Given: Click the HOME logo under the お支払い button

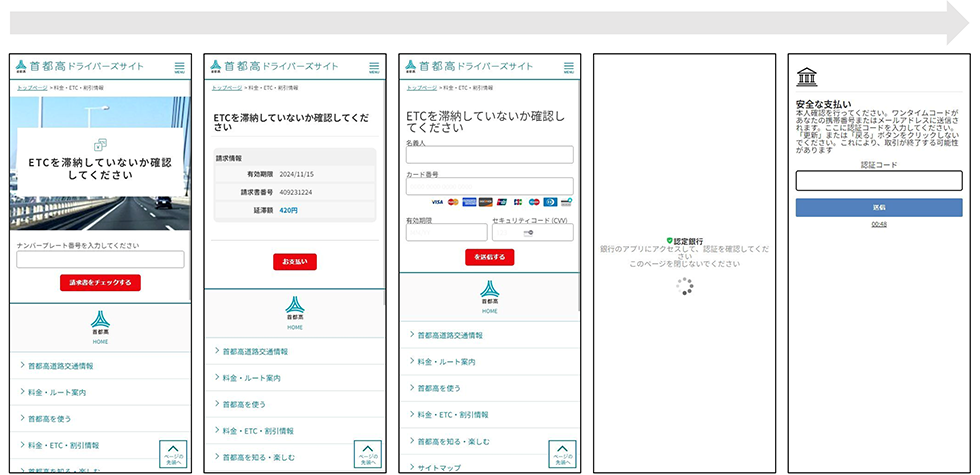Looking at the screenshot, I should tap(295, 313).
